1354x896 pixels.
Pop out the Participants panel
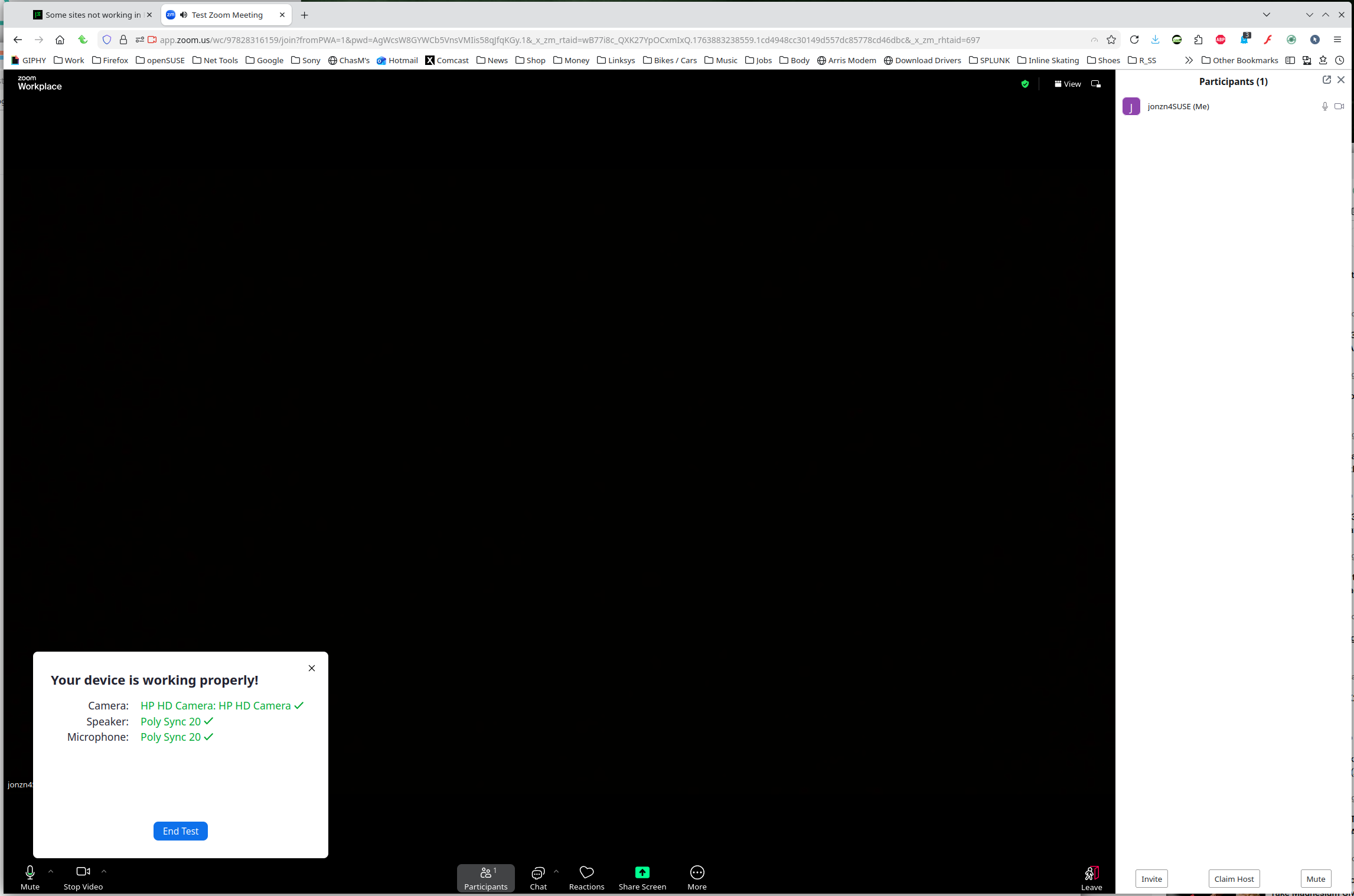tap(1326, 80)
